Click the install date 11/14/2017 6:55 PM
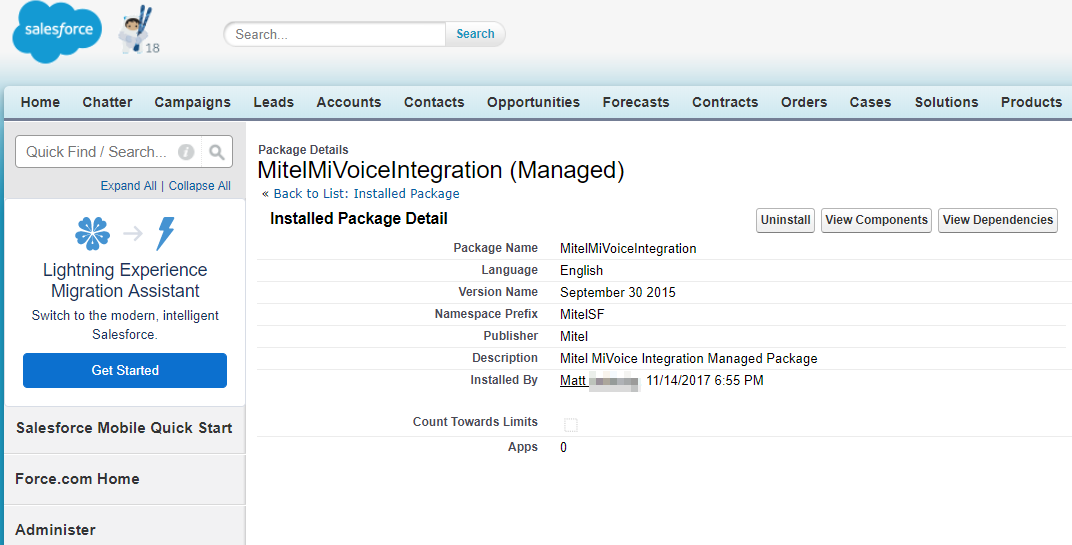The height and width of the screenshot is (545, 1072). (x=705, y=380)
